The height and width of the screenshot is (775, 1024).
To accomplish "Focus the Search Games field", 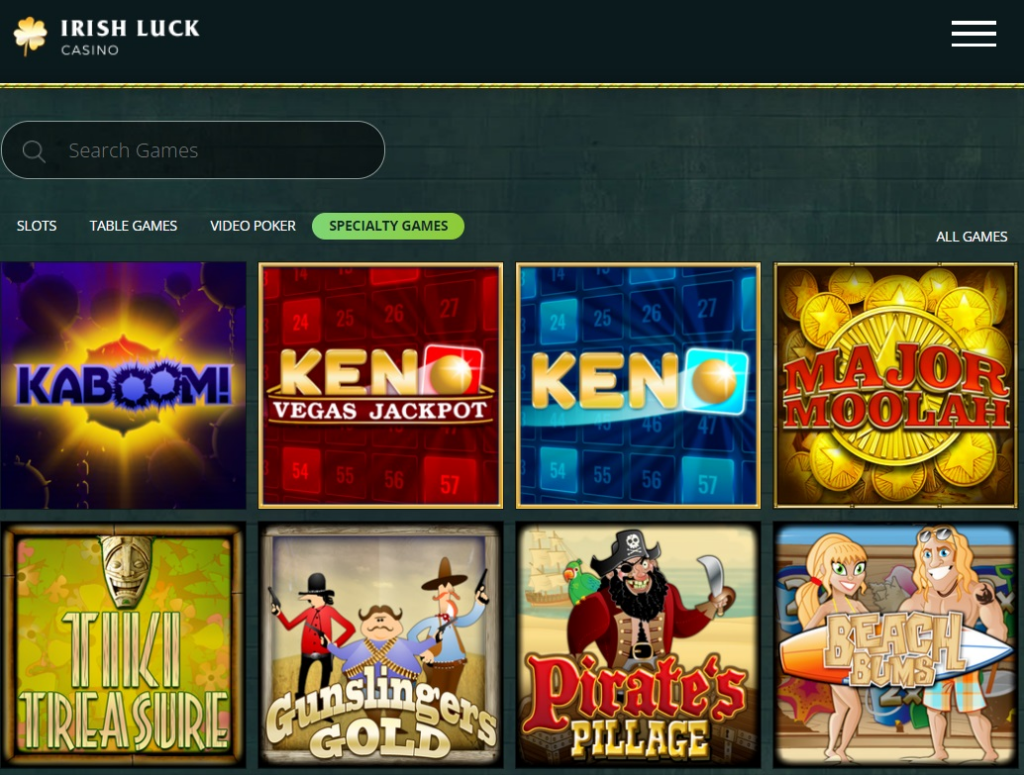I will [193, 150].
